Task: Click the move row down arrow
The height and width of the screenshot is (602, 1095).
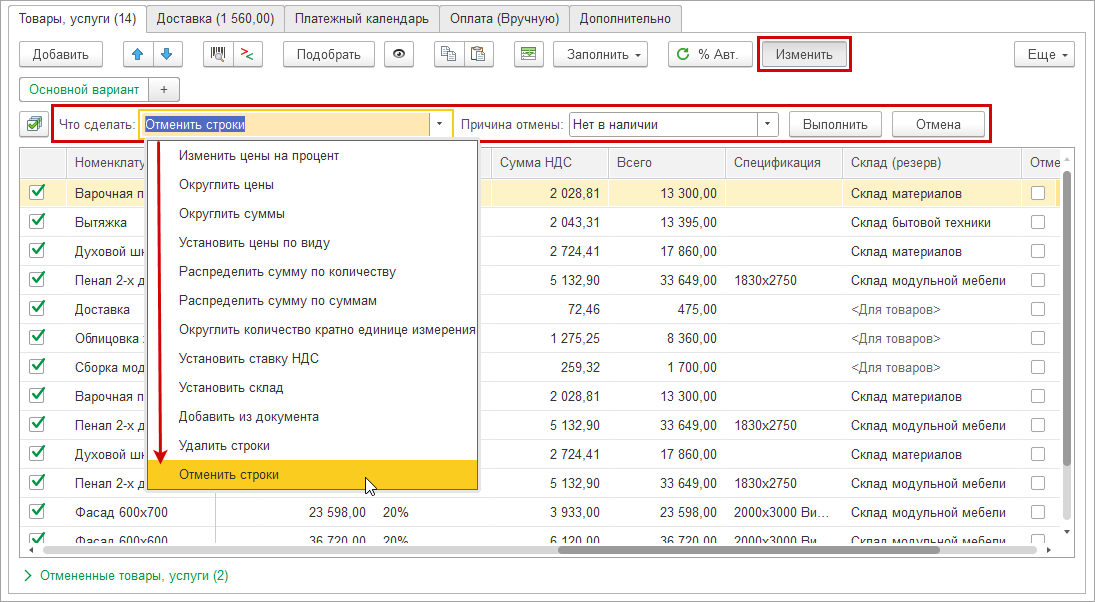Action: coord(166,55)
